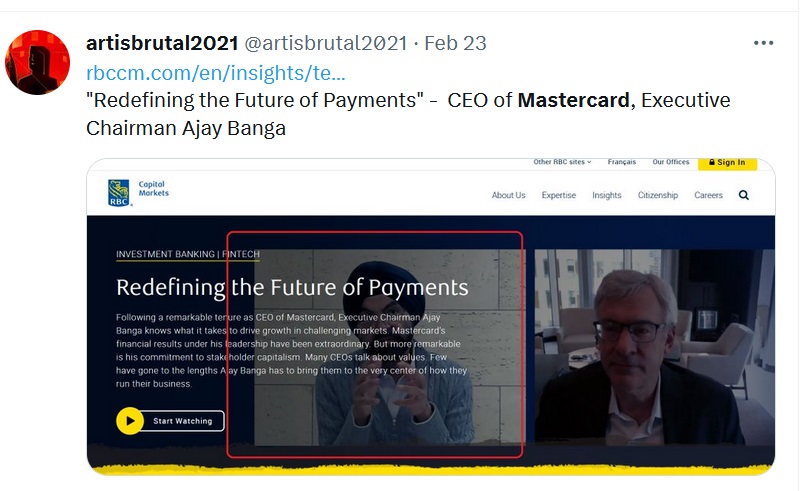
Task: Open the Our Offices link
Action: [x=671, y=162]
